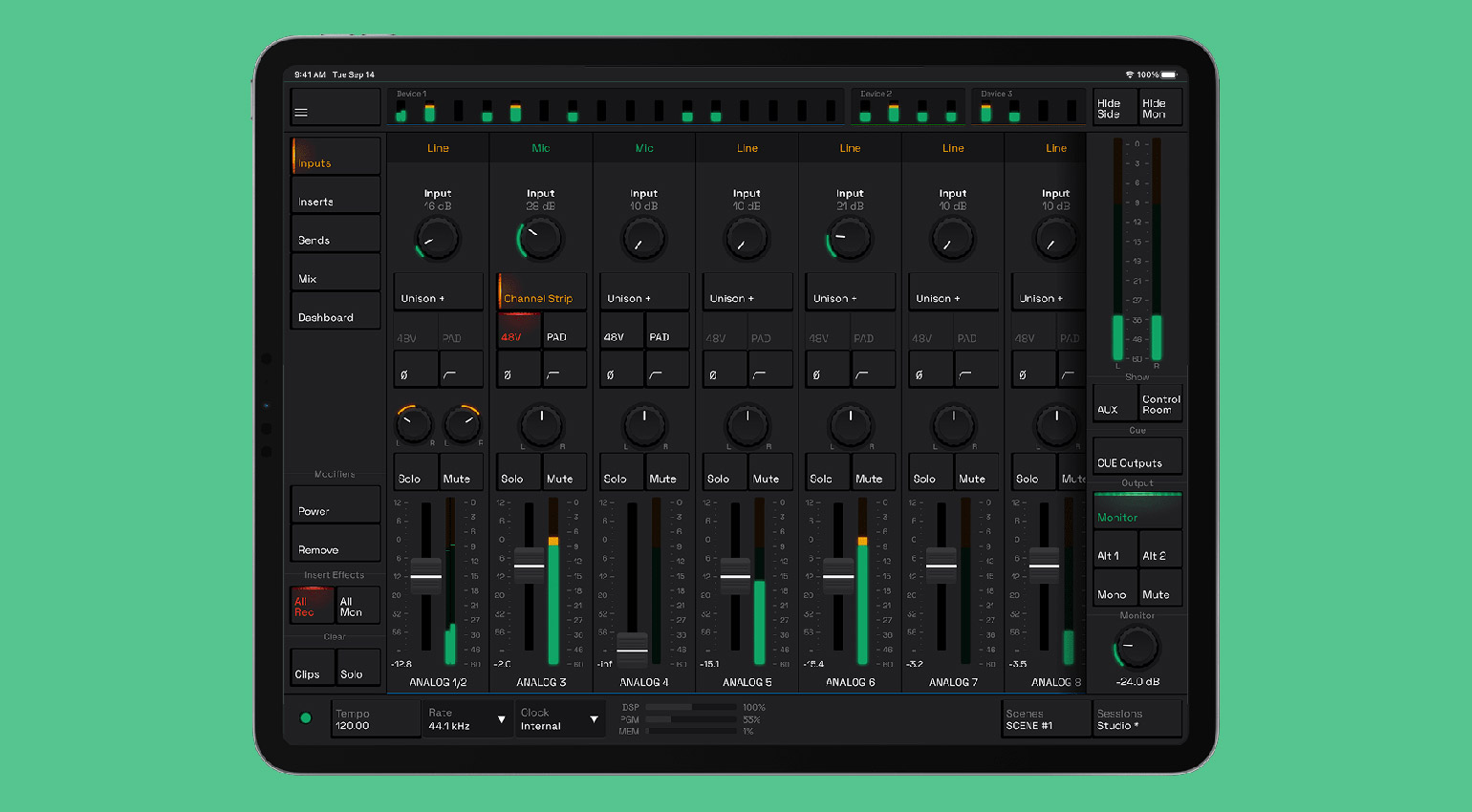The height and width of the screenshot is (812, 1472).
Task: Open the hamburger menu icon
Action: (301, 113)
